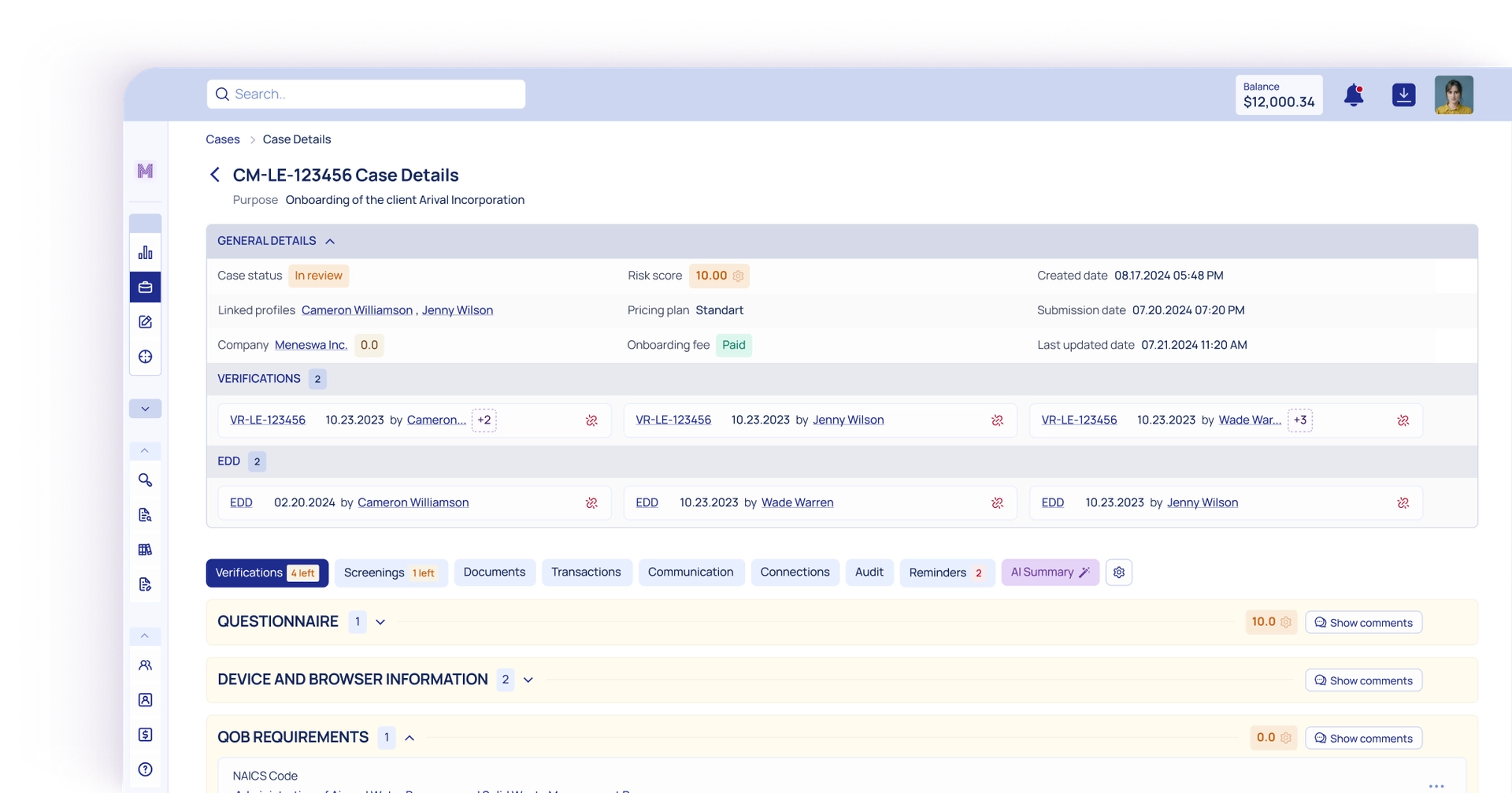The width and height of the screenshot is (1512, 793).
Task: Click the In review status badge
Action: click(318, 276)
